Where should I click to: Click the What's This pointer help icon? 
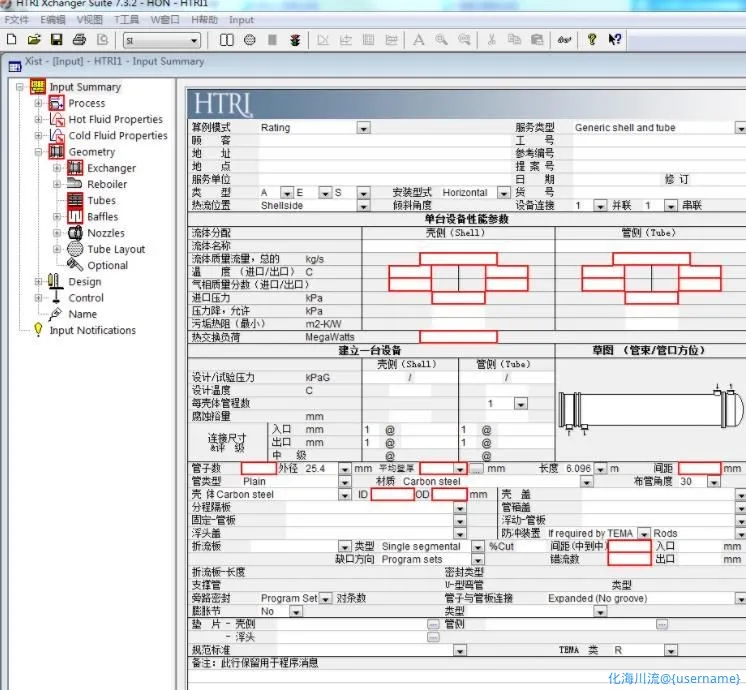[x=615, y=39]
